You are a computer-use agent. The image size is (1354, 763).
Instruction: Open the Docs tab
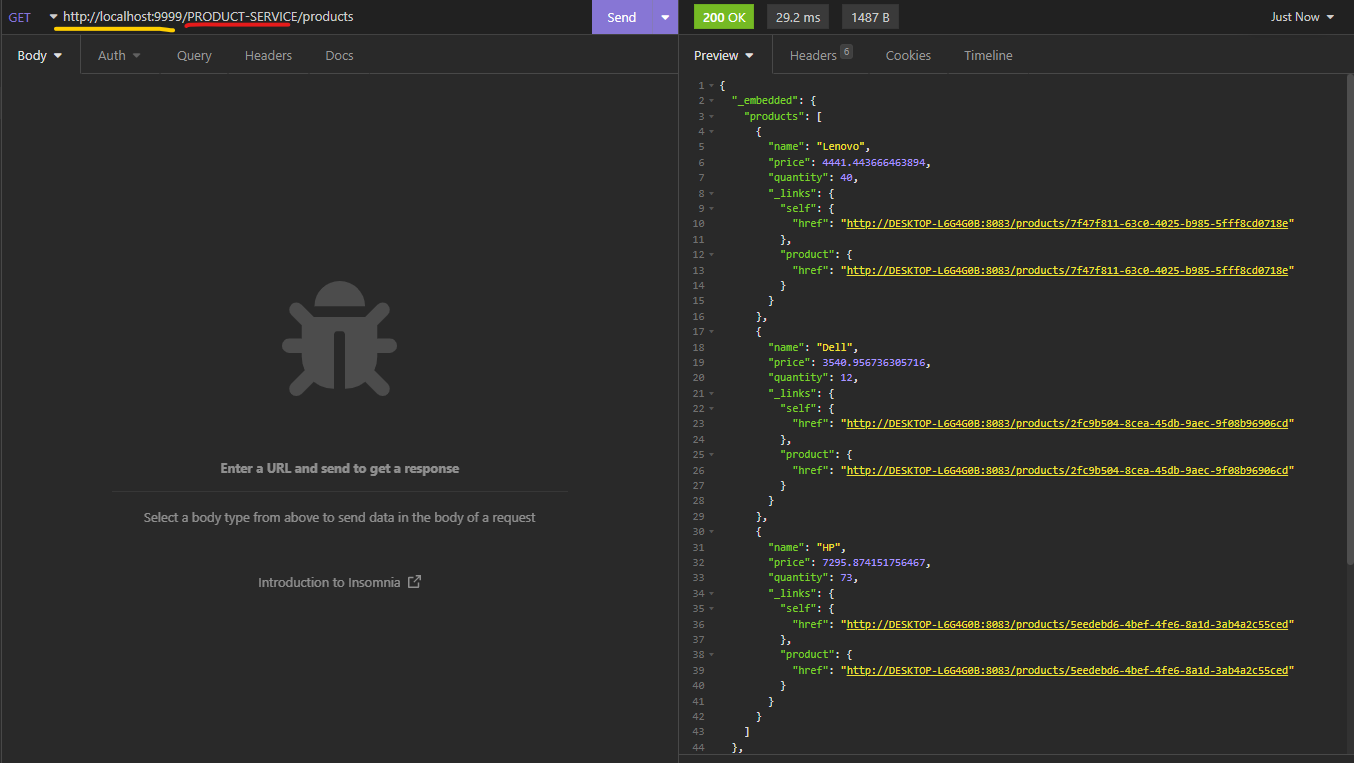point(338,55)
